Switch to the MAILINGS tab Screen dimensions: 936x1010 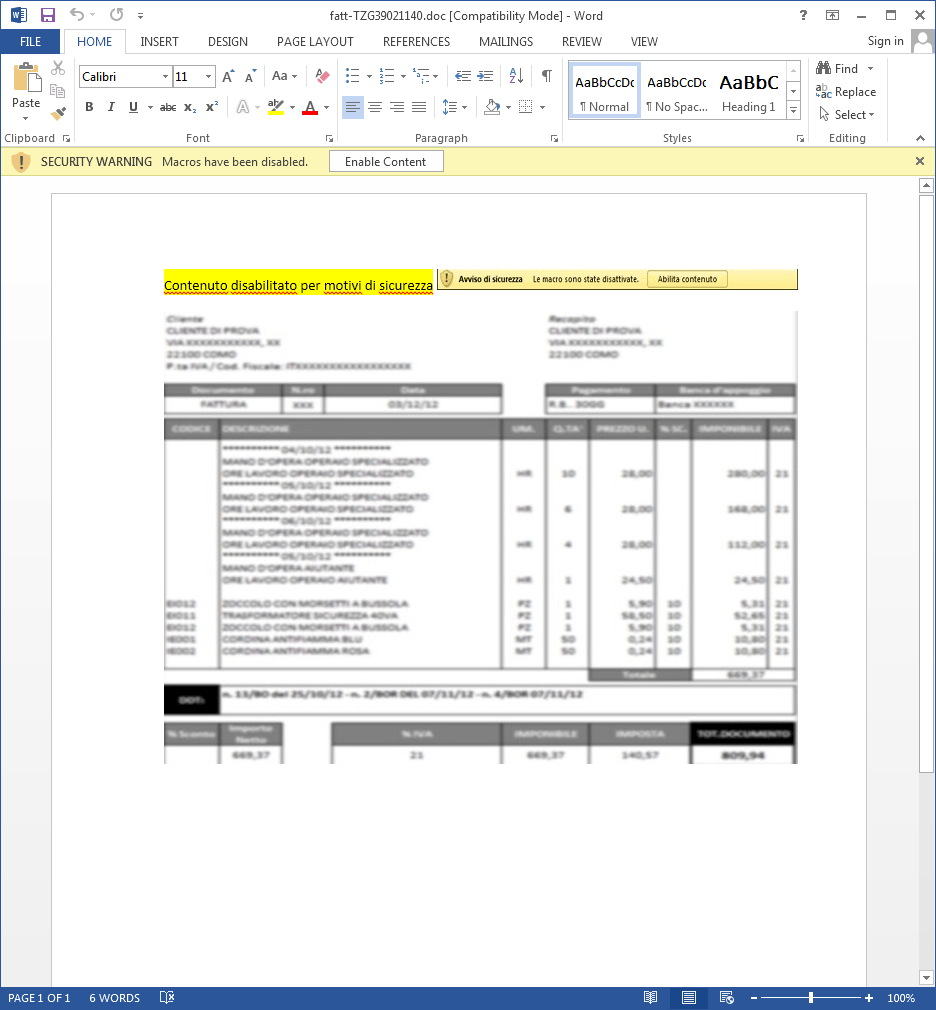click(506, 42)
